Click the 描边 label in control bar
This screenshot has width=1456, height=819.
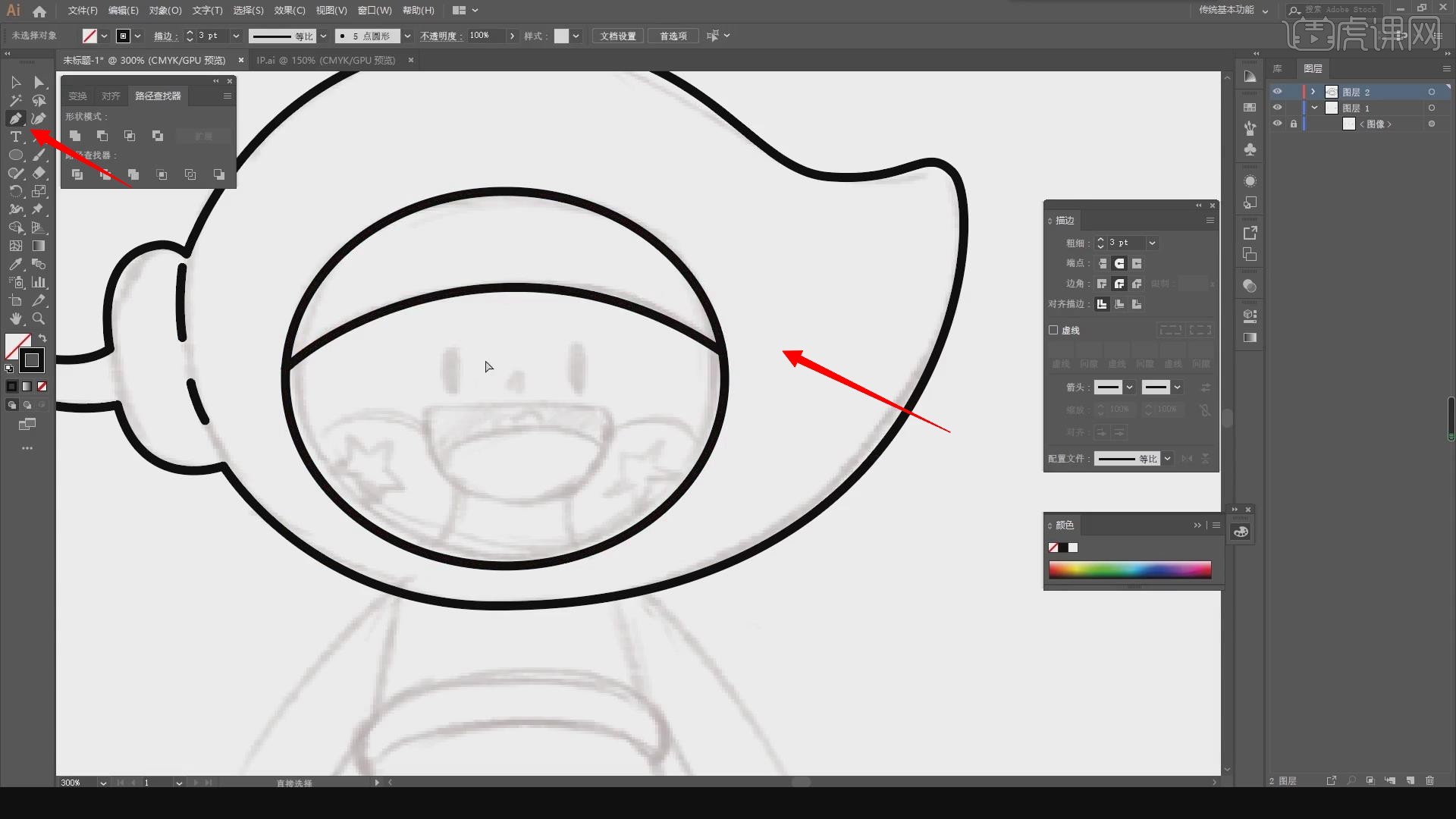tap(165, 36)
